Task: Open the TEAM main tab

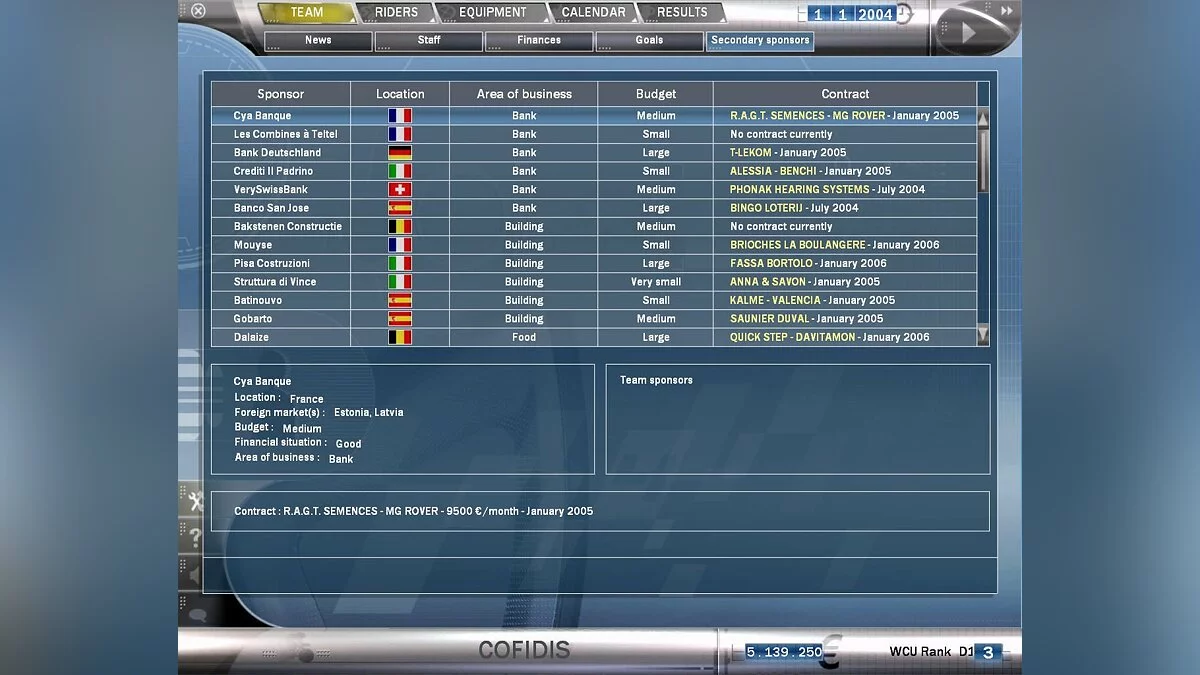Action: point(306,13)
